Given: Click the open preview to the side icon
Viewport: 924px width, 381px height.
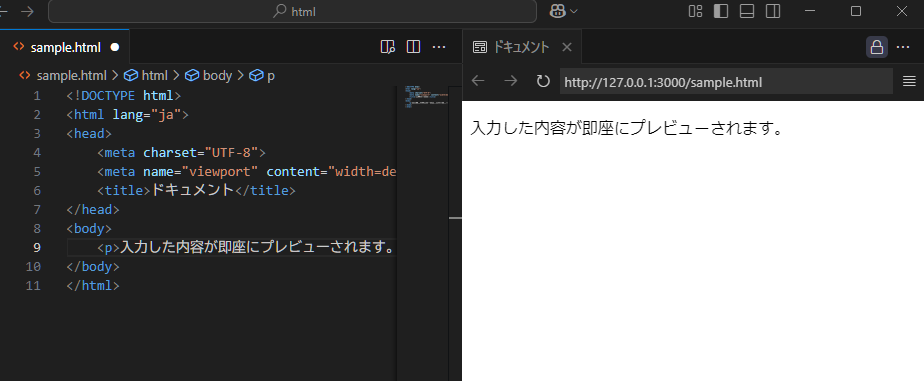Looking at the screenshot, I should [x=387, y=47].
